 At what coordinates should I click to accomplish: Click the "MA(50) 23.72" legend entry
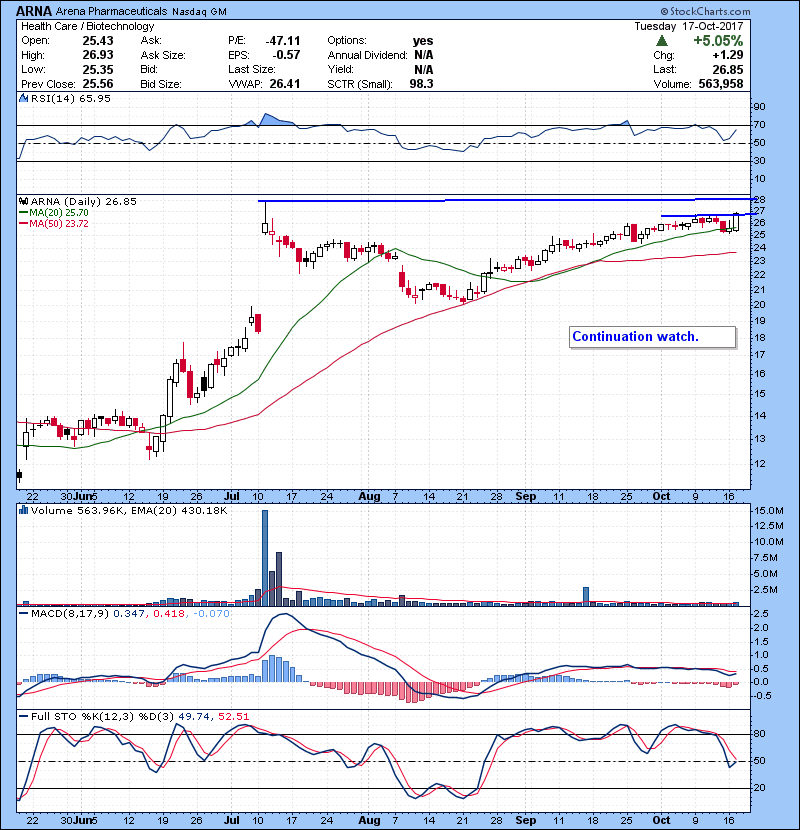(59, 224)
